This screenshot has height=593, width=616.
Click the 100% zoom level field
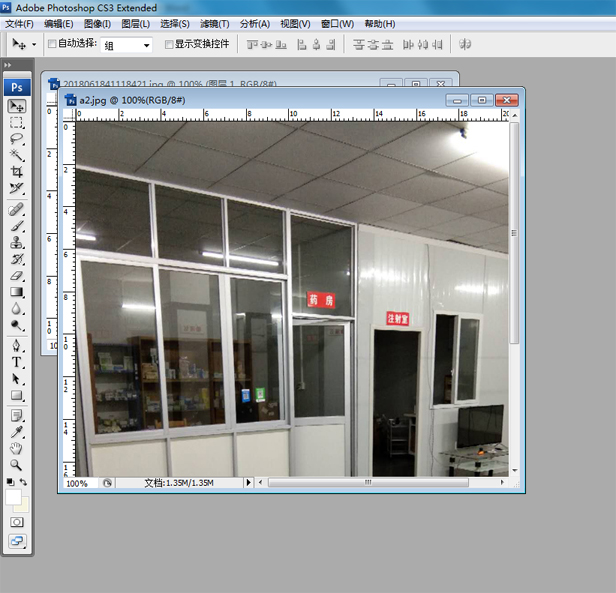(x=77, y=483)
